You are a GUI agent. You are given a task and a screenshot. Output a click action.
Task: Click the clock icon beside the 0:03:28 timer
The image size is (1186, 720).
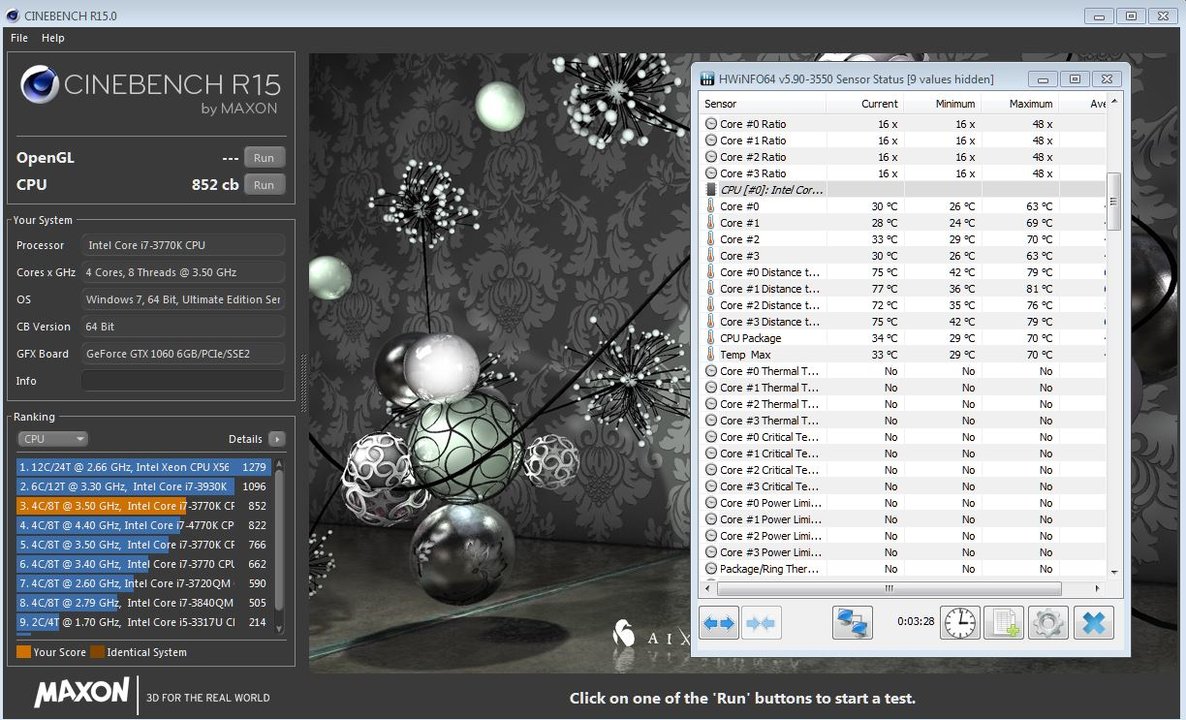(960, 623)
